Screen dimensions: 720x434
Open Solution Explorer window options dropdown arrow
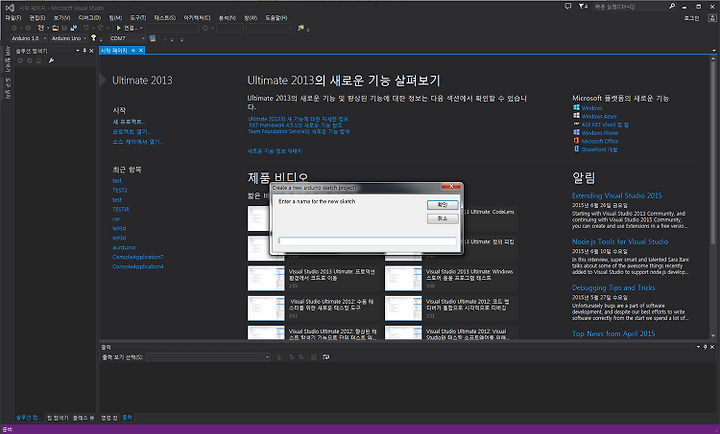coord(78,51)
